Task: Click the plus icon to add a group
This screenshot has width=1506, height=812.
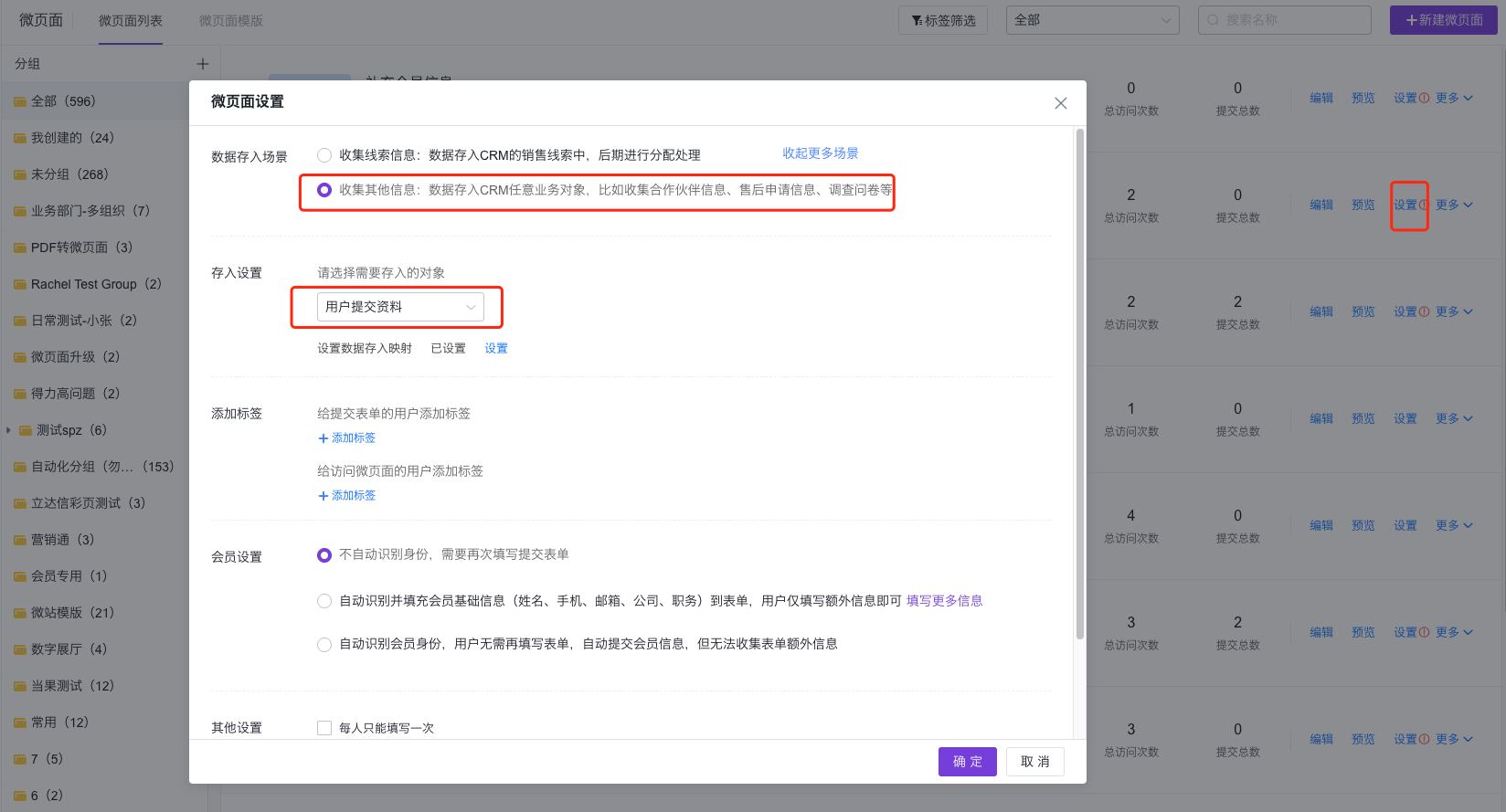Action: click(202, 64)
